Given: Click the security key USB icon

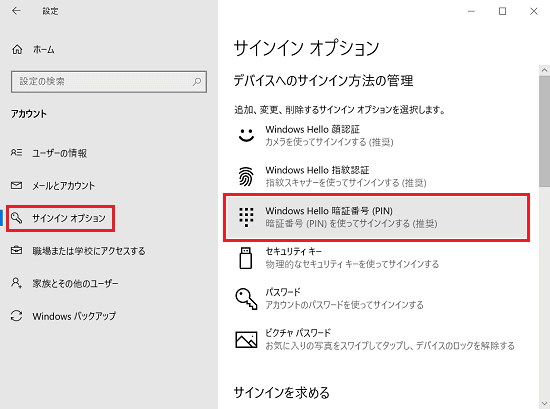Looking at the screenshot, I should coord(246,258).
